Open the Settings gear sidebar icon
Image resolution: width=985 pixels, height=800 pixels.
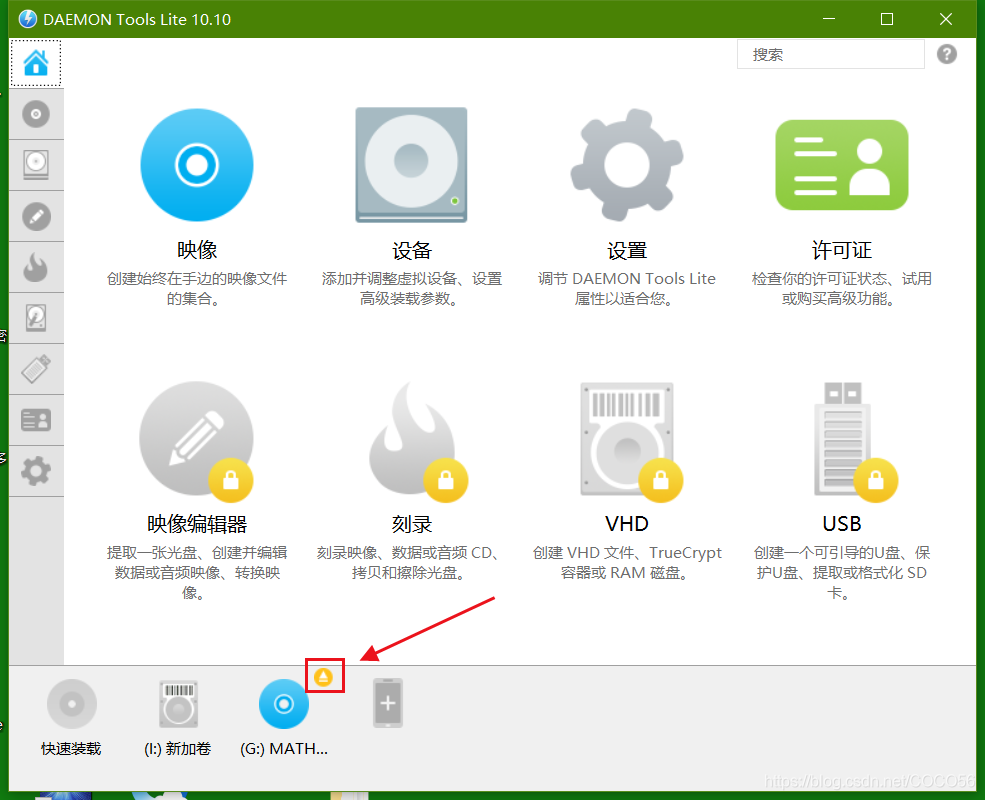[x=36, y=471]
